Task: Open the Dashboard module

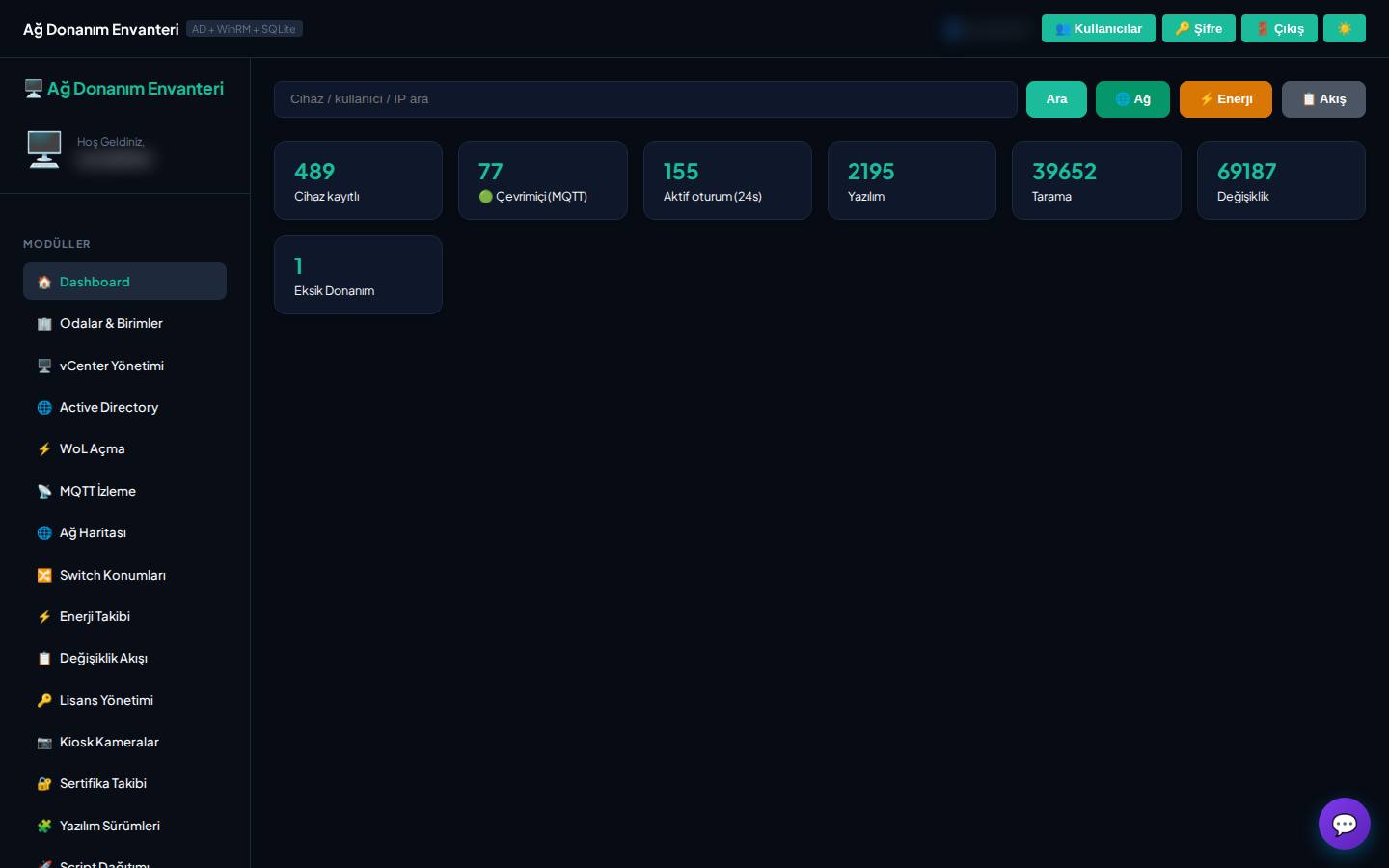Action: (x=124, y=282)
